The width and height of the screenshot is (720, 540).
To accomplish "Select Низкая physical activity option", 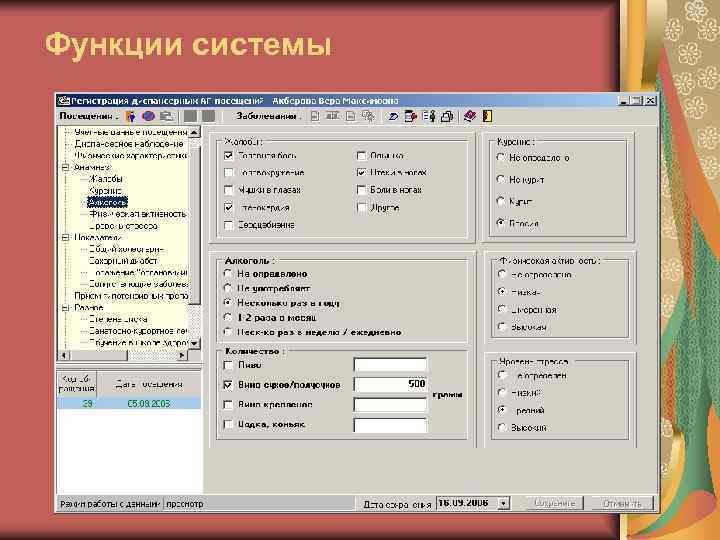I will tap(502, 292).
